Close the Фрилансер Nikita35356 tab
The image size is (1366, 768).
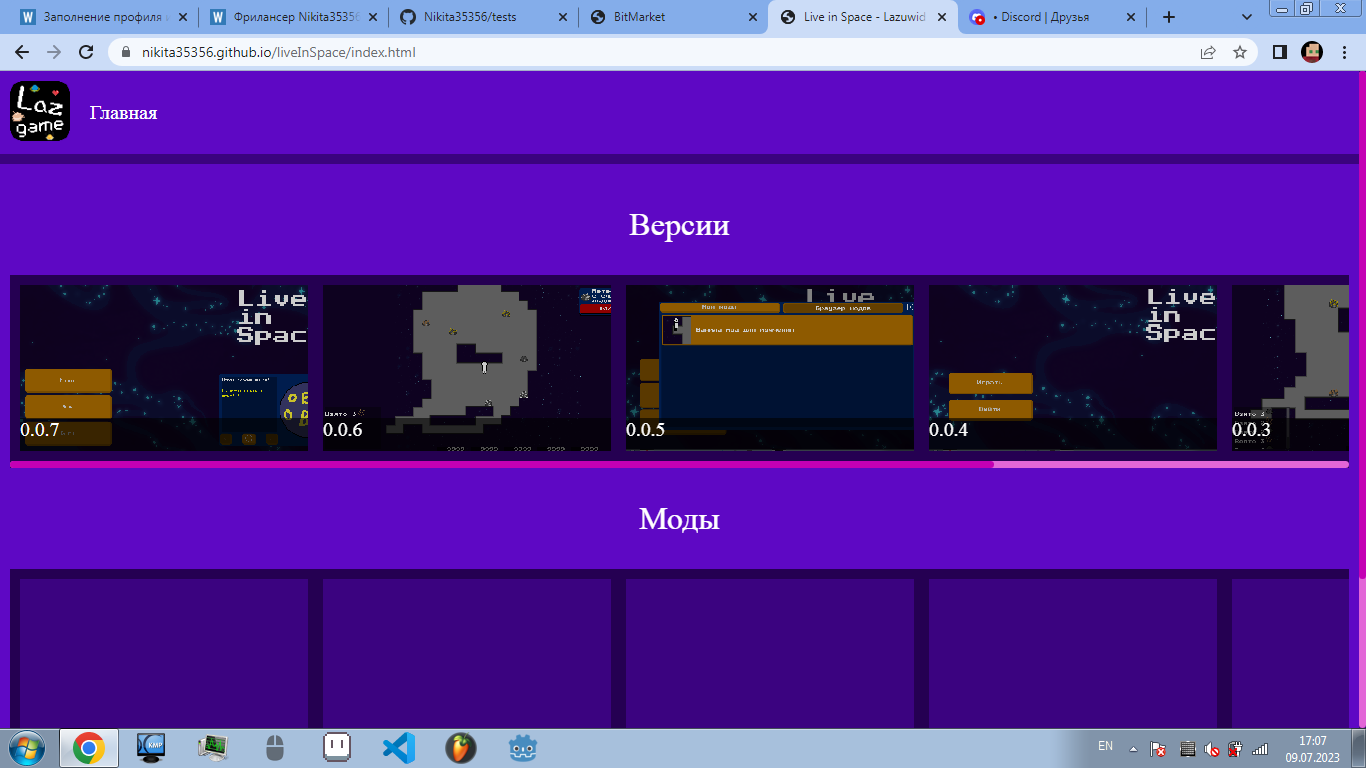[372, 17]
